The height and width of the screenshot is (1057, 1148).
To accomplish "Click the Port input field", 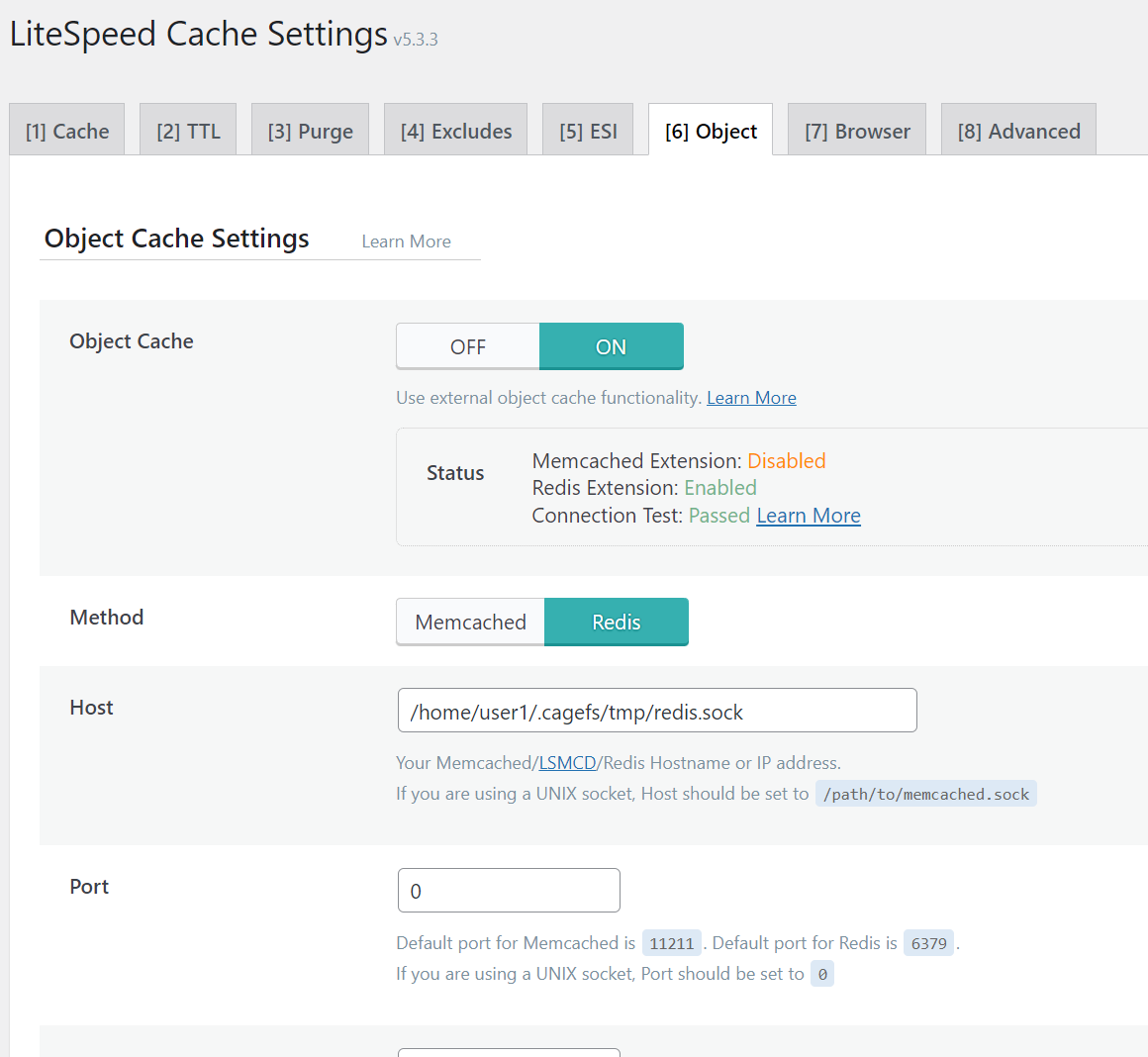I will tap(509, 890).
